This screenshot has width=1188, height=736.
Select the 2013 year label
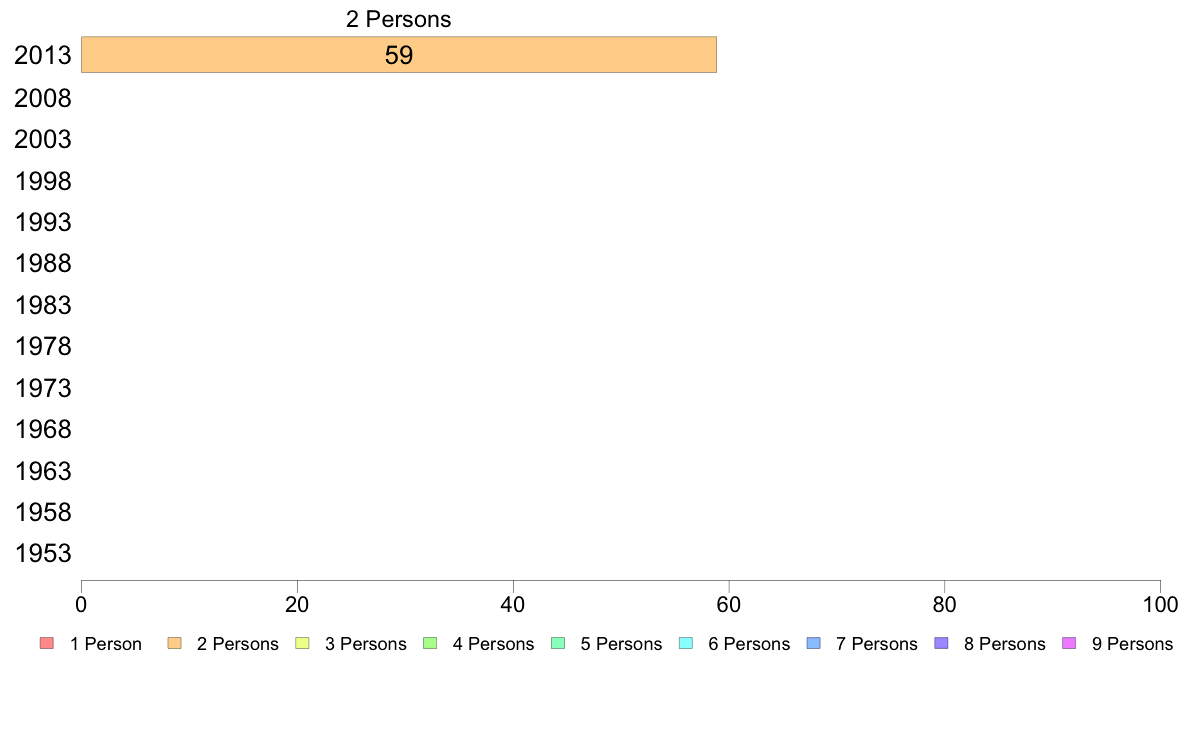coord(43,55)
